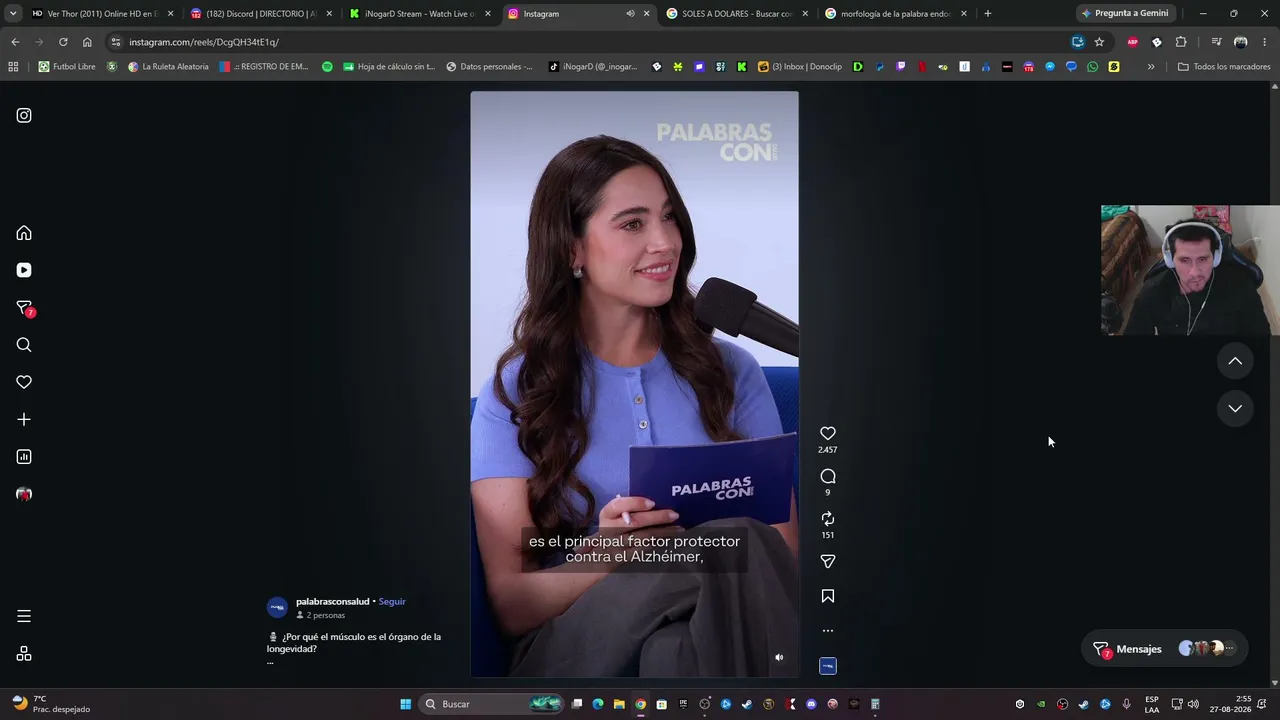Go to next reel with down arrow

pos(1235,408)
